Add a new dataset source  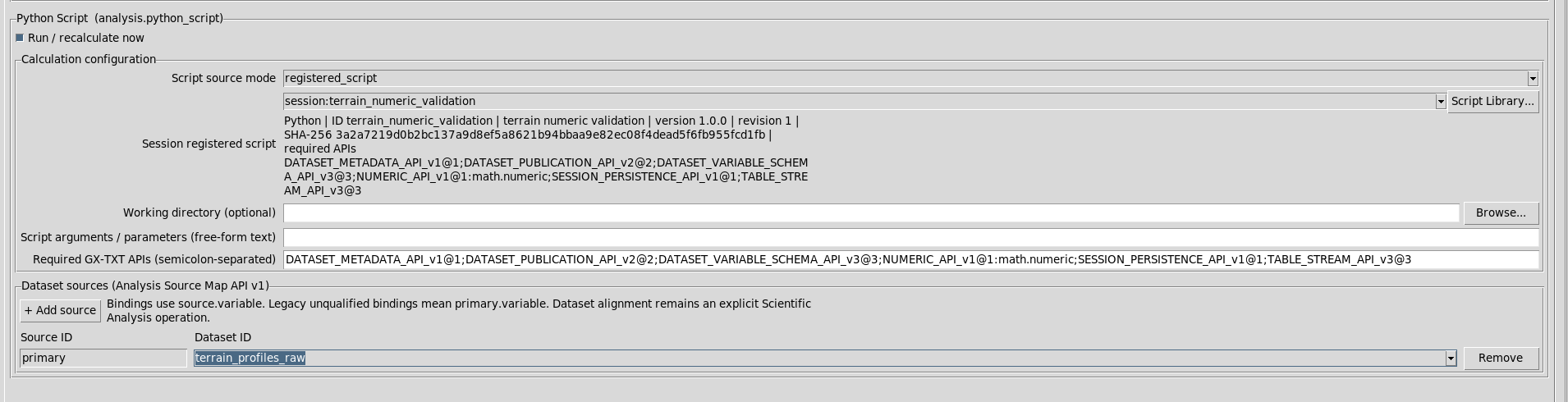[x=61, y=311]
